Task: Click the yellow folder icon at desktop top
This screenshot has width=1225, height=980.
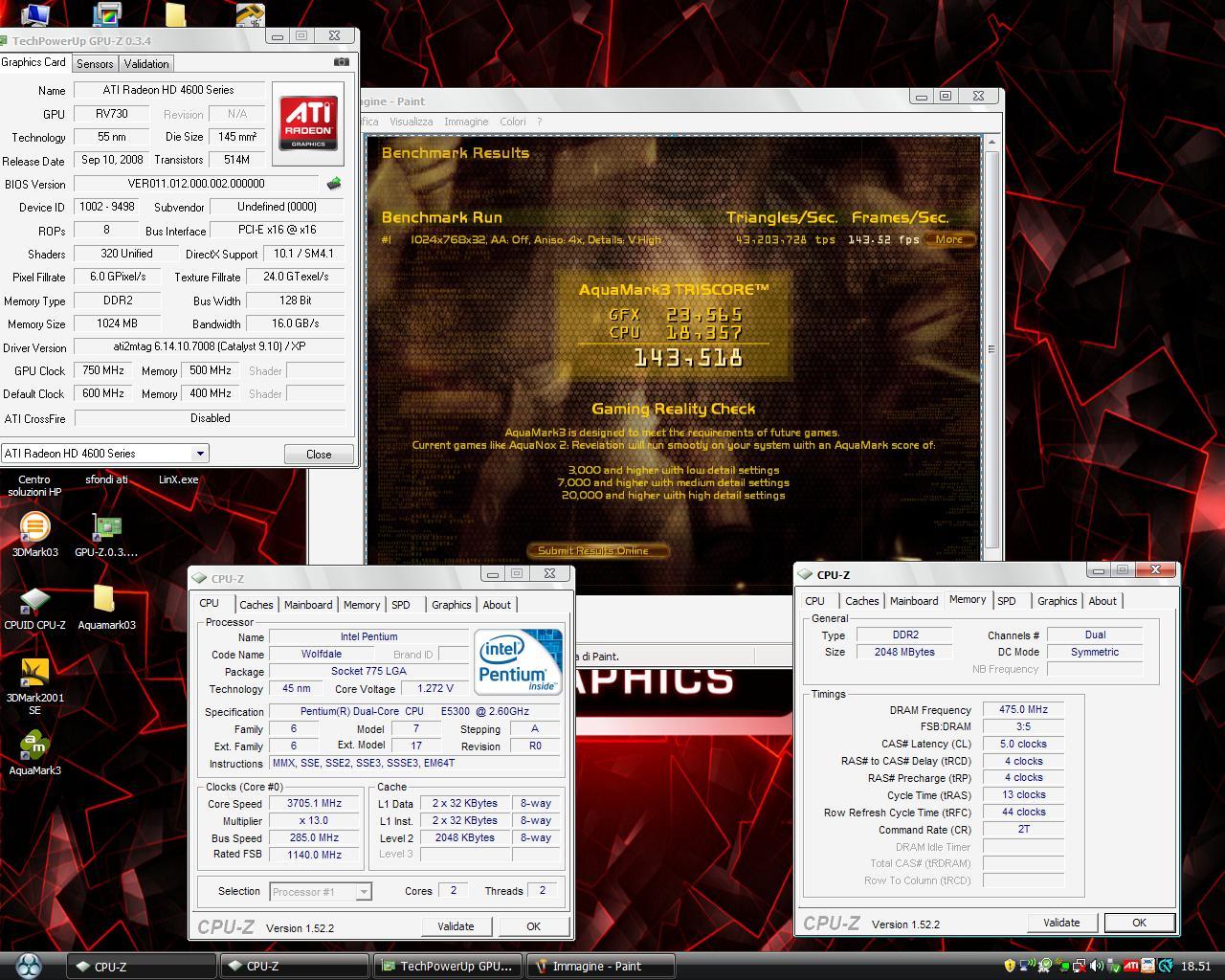Action: (175, 13)
